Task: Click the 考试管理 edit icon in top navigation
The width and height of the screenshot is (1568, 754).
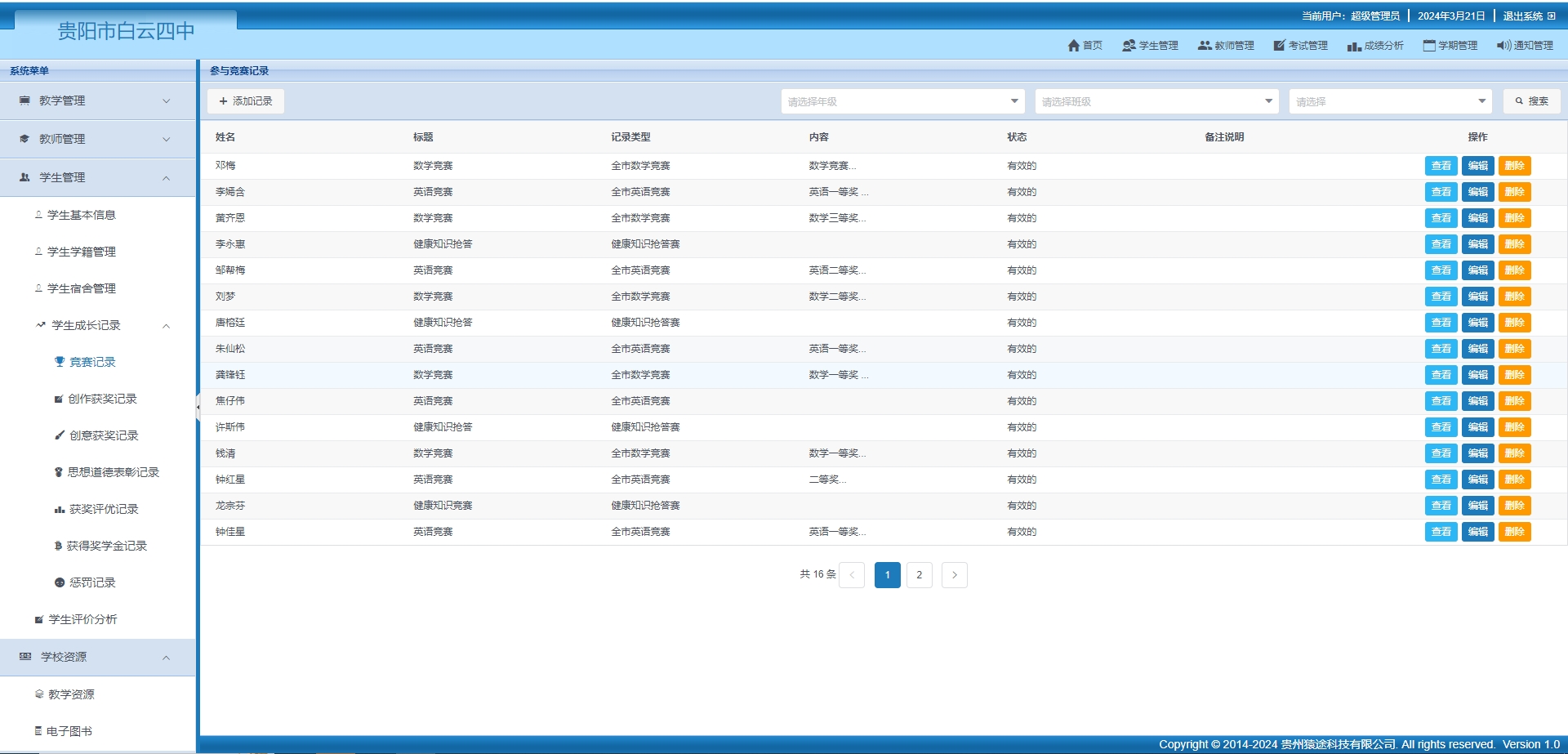Action: coord(1280,46)
